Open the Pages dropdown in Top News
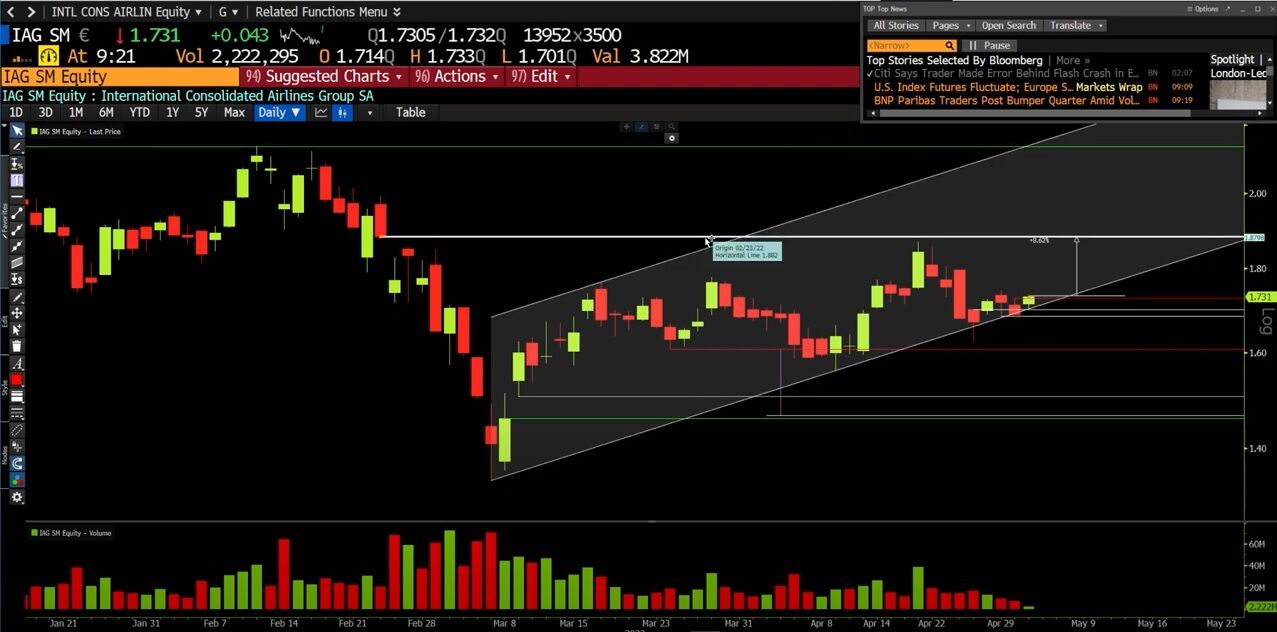This screenshot has height=632, width=1277. click(950, 26)
